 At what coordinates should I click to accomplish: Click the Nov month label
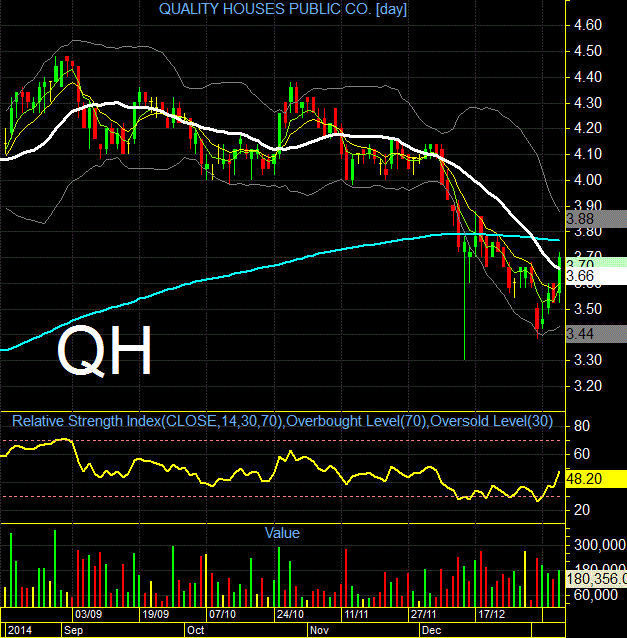pos(319,630)
